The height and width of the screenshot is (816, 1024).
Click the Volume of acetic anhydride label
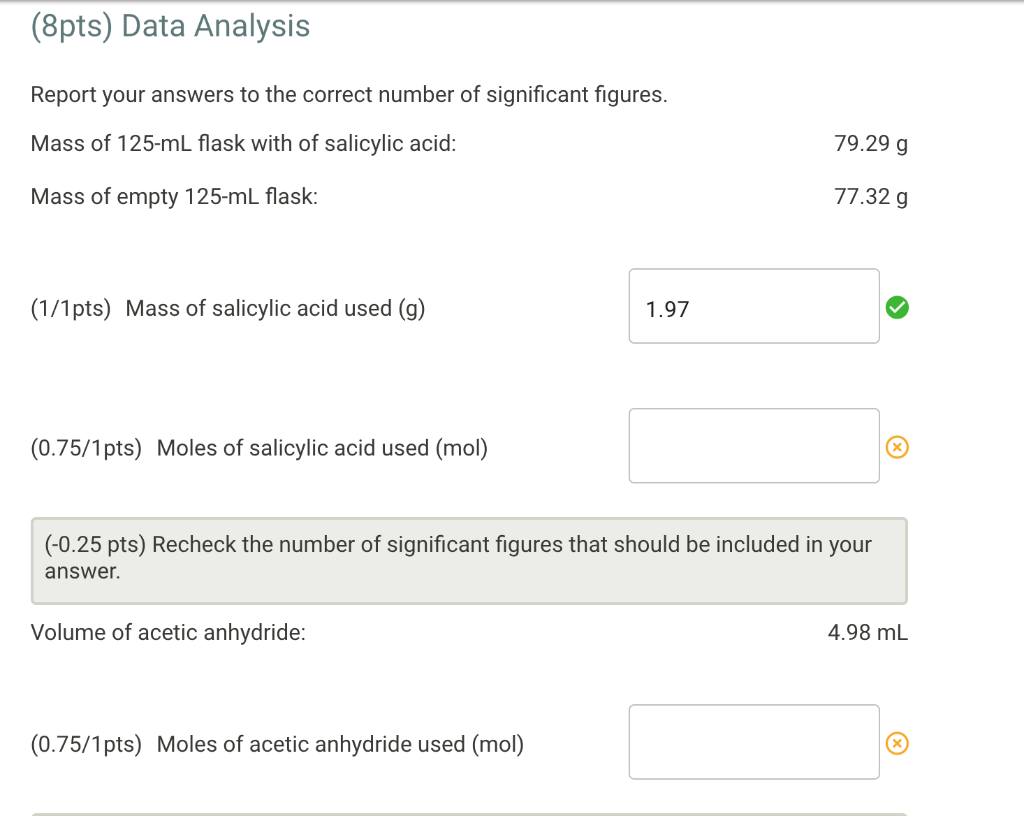[x=168, y=632]
